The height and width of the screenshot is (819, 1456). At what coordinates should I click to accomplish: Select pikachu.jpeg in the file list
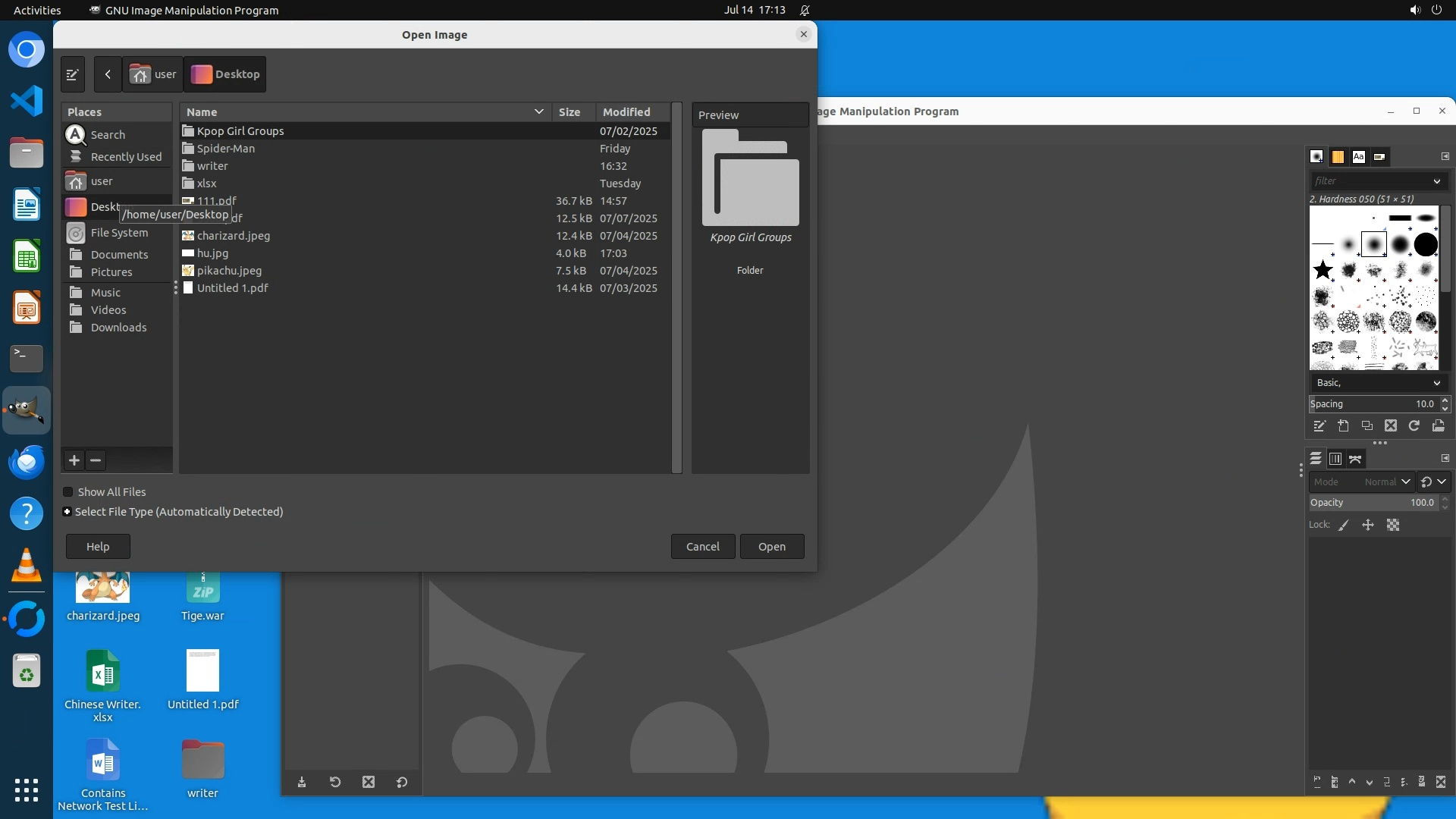click(229, 271)
